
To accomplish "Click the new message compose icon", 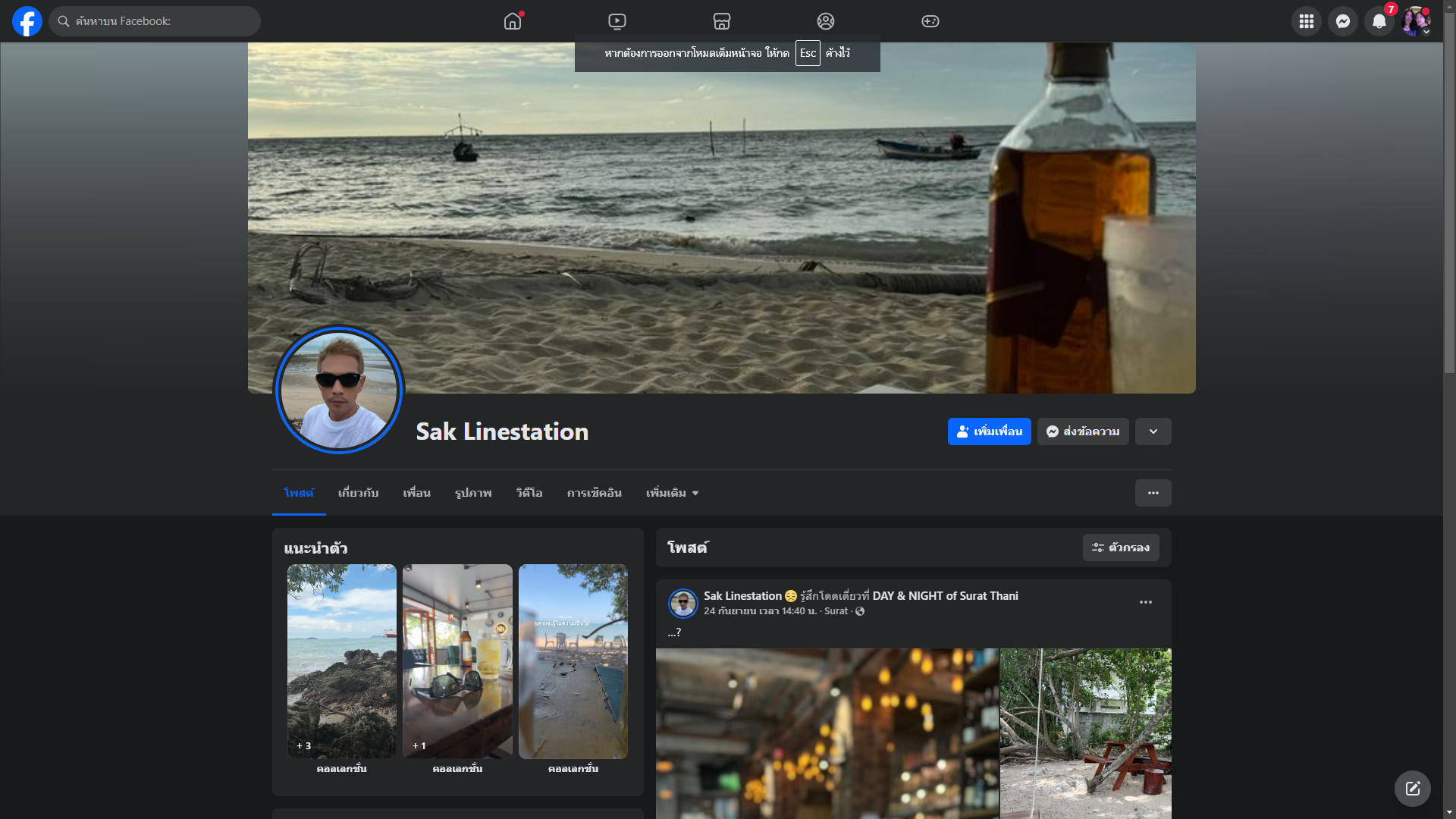I will pos(1412,789).
